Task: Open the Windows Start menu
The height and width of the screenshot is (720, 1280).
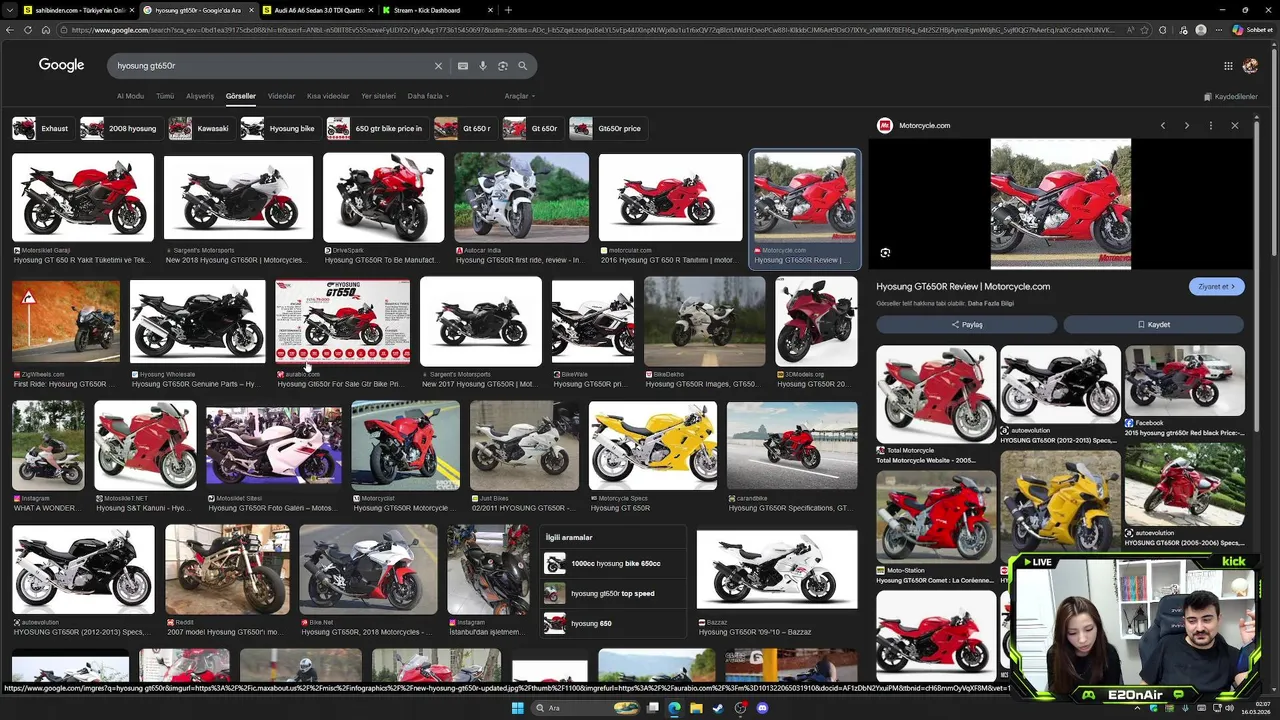Action: click(x=517, y=708)
